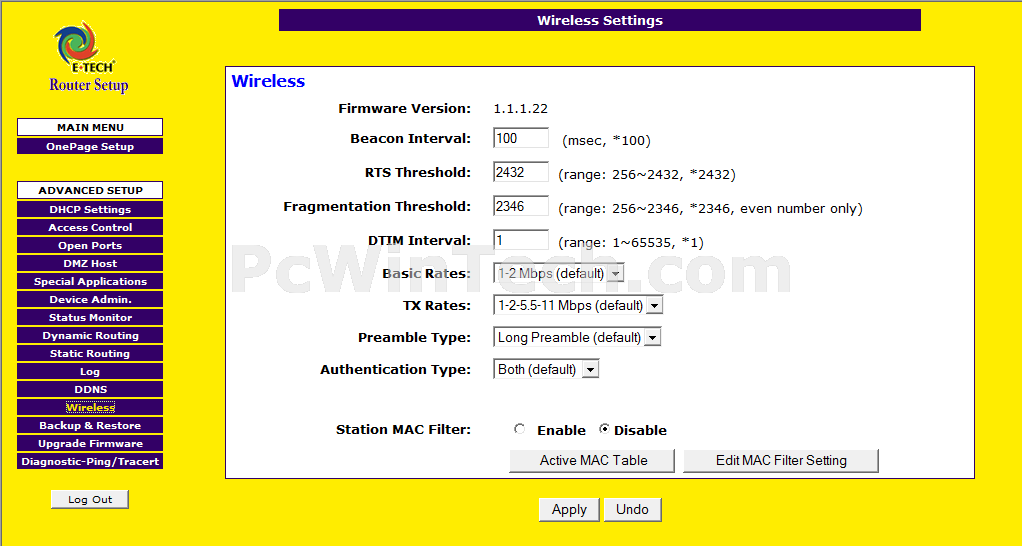Image resolution: width=1022 pixels, height=546 pixels.
Task: Open Special Applications page
Action: coord(90,281)
